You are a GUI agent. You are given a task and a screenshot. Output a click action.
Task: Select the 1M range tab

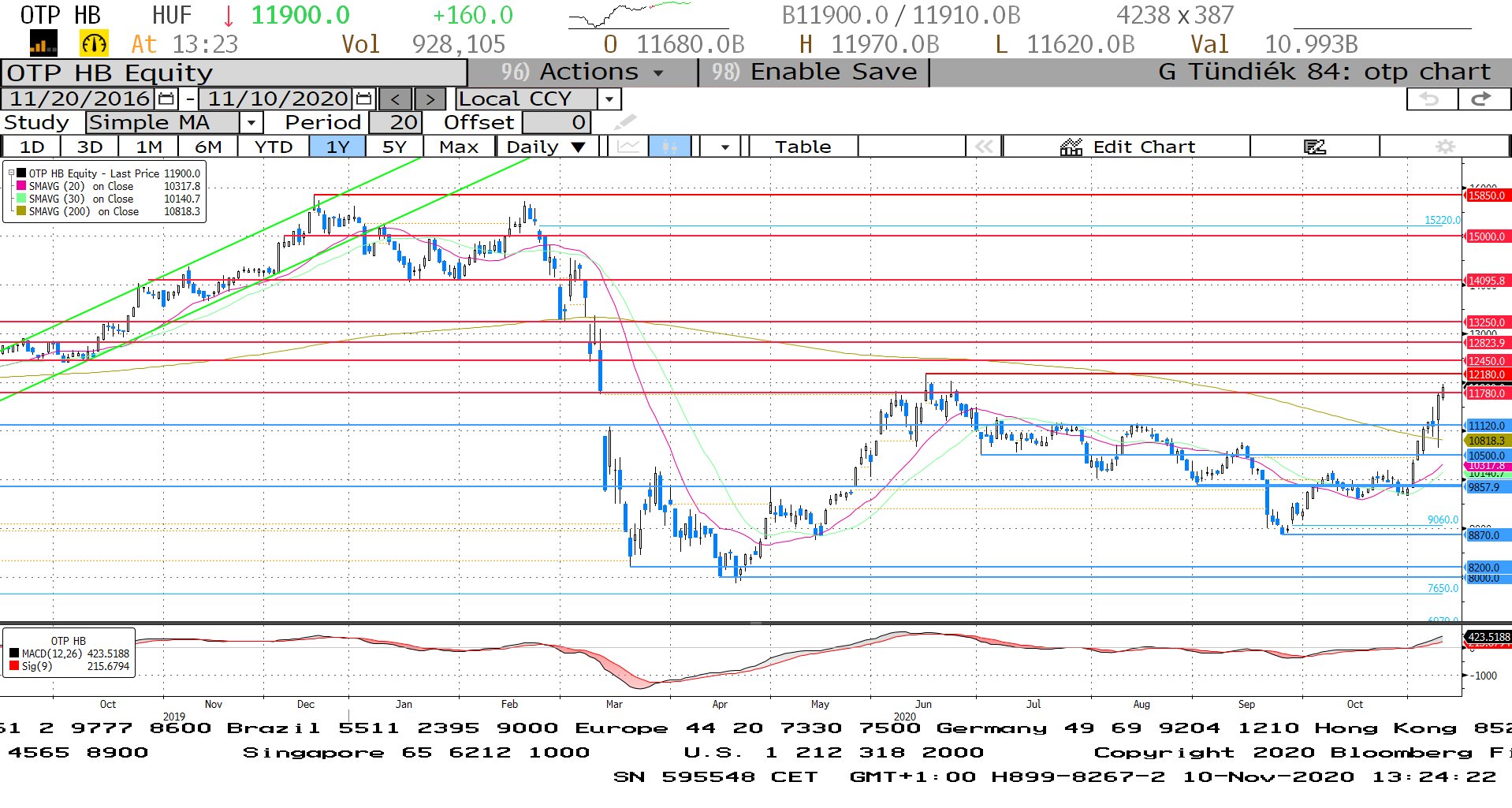[x=149, y=147]
